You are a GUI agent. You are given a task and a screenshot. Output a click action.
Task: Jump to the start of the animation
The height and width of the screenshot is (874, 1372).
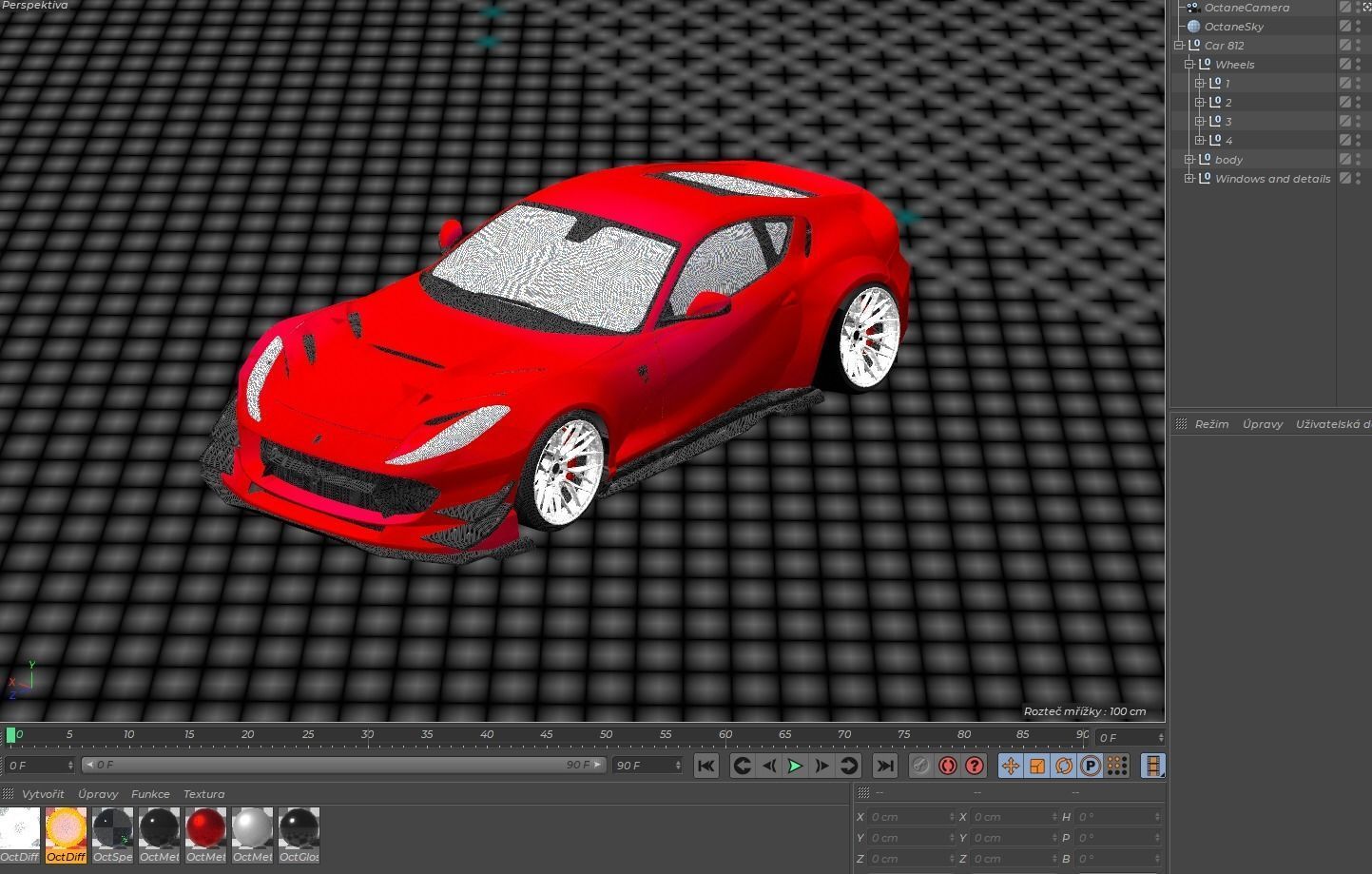(705, 766)
